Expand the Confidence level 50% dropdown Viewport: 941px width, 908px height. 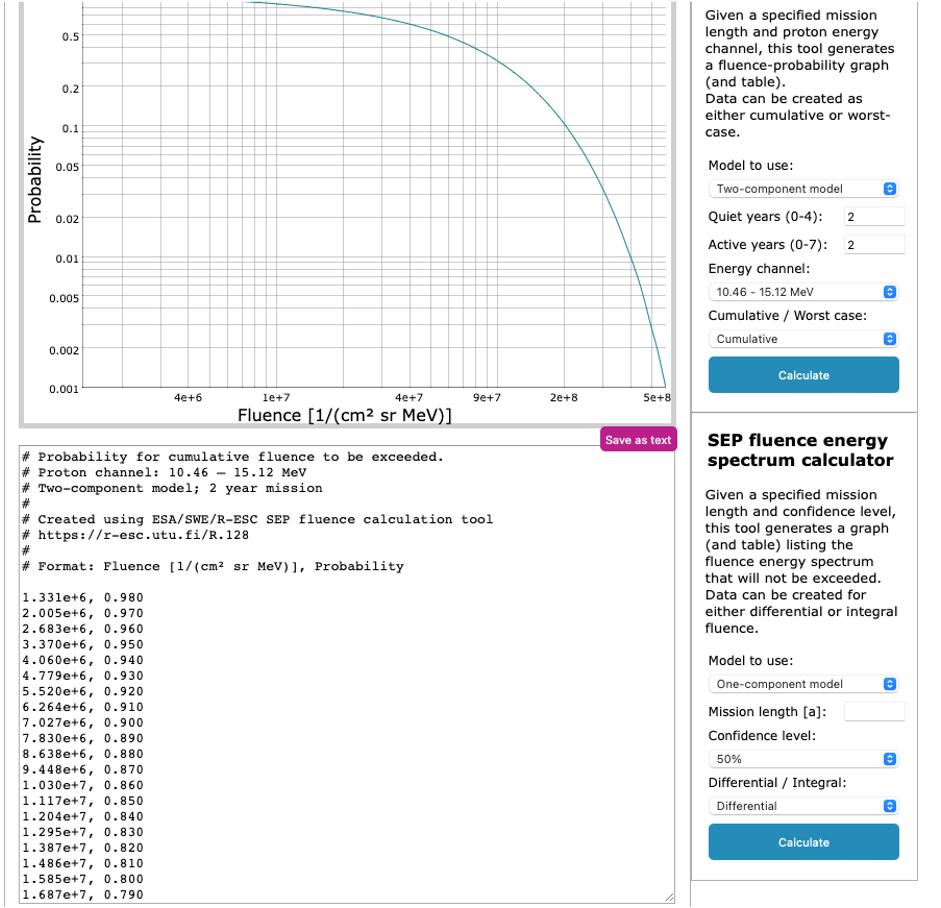[803, 759]
